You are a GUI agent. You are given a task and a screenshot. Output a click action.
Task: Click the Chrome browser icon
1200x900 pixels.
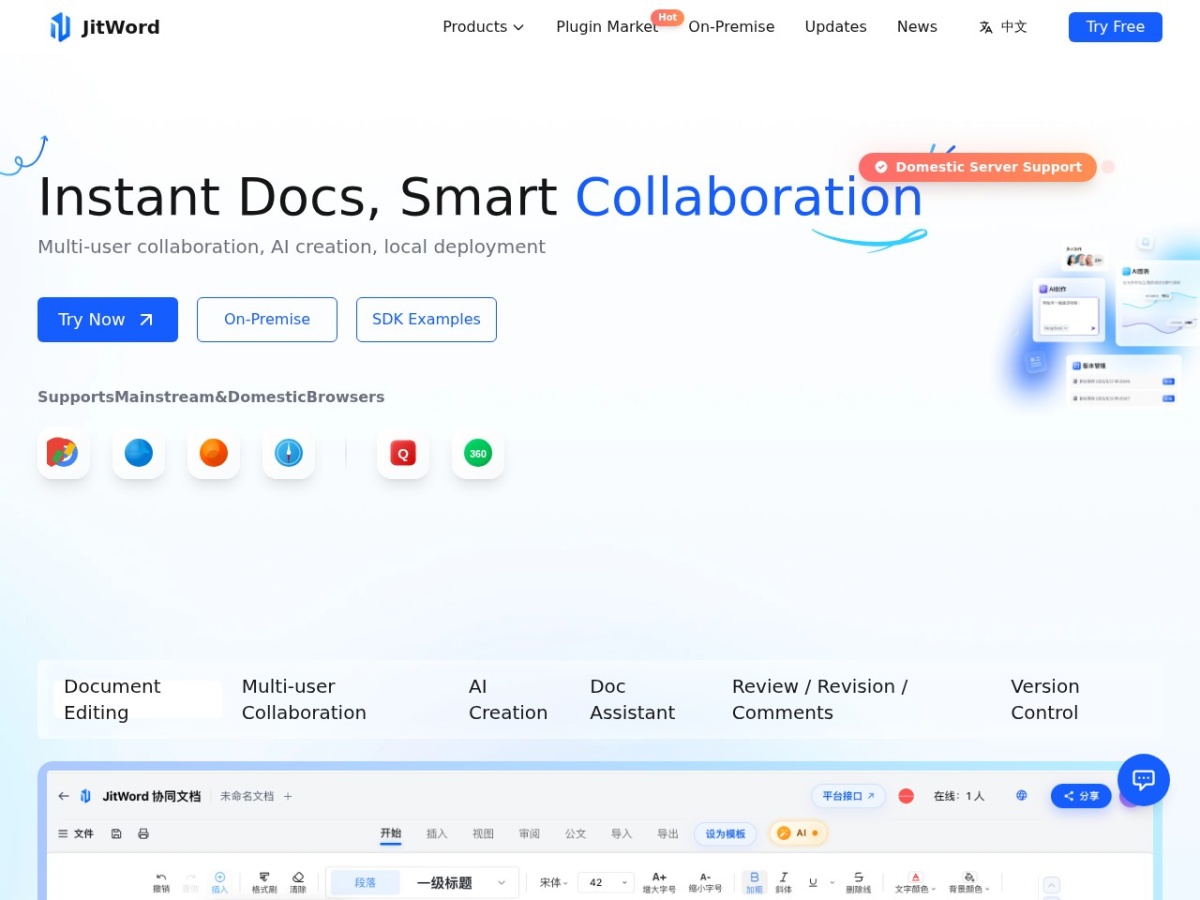[x=63, y=453]
